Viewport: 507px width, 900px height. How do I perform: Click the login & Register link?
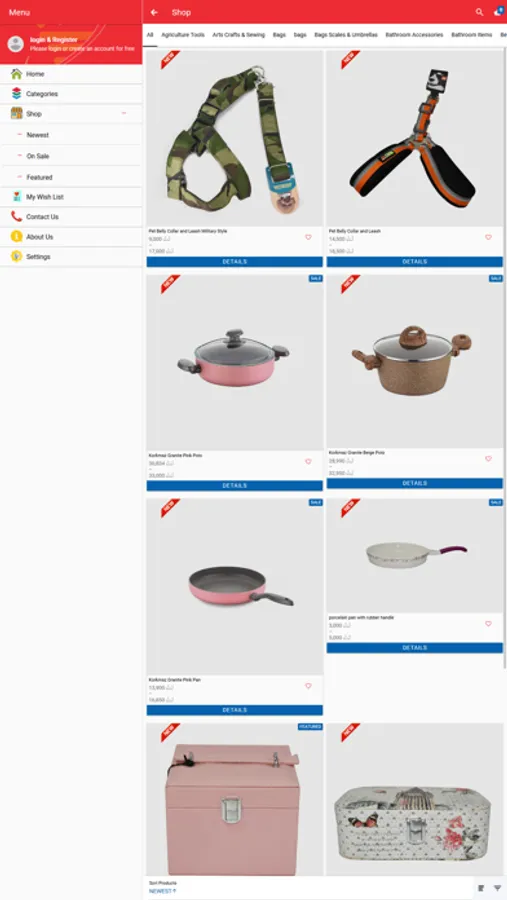point(53,40)
